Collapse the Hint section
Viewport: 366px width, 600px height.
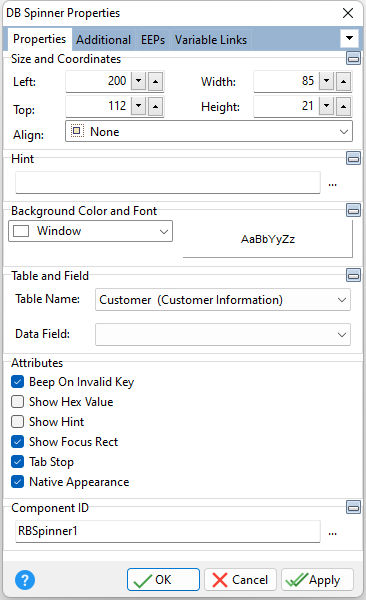(353, 158)
